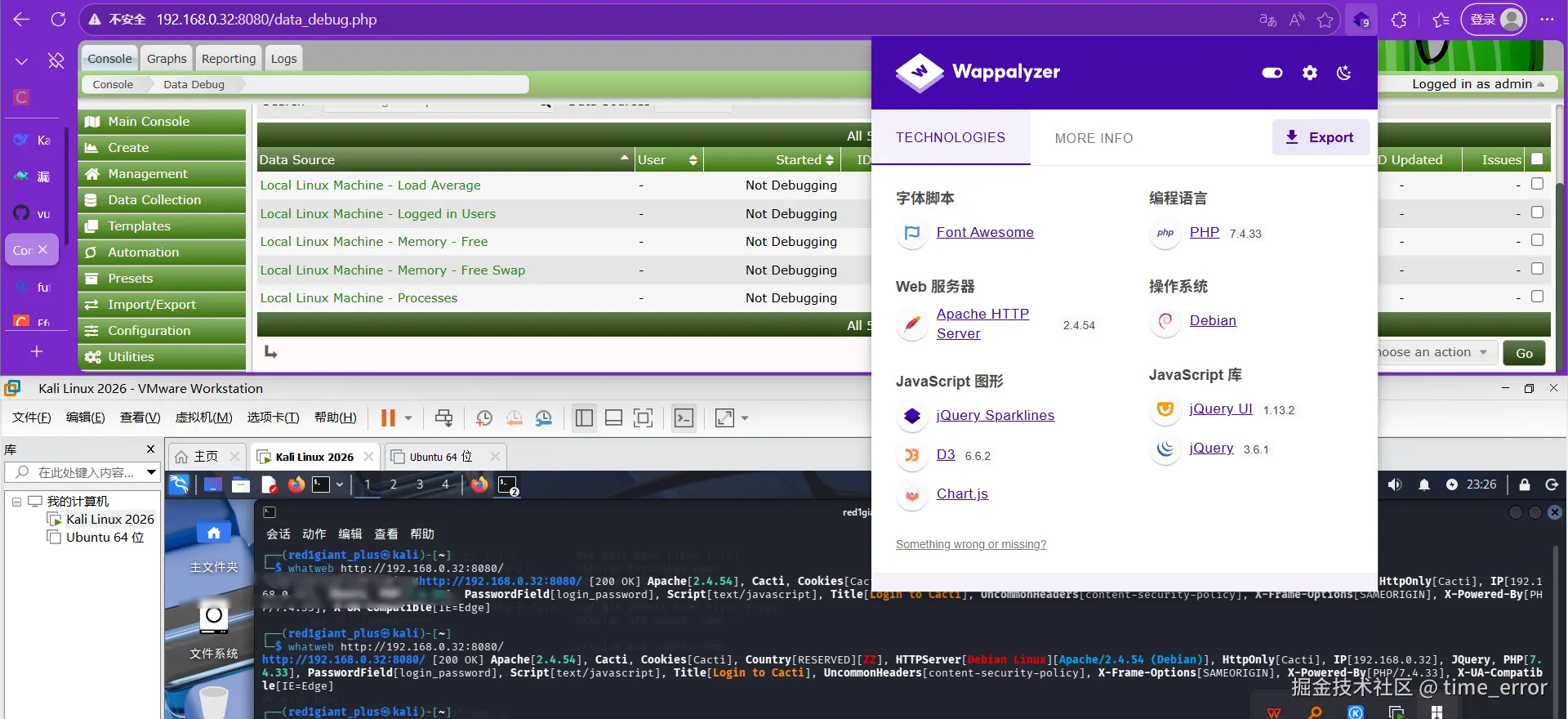The image size is (1568, 719).
Task: Open Kali Firefox launcher in panel
Action: [x=296, y=485]
